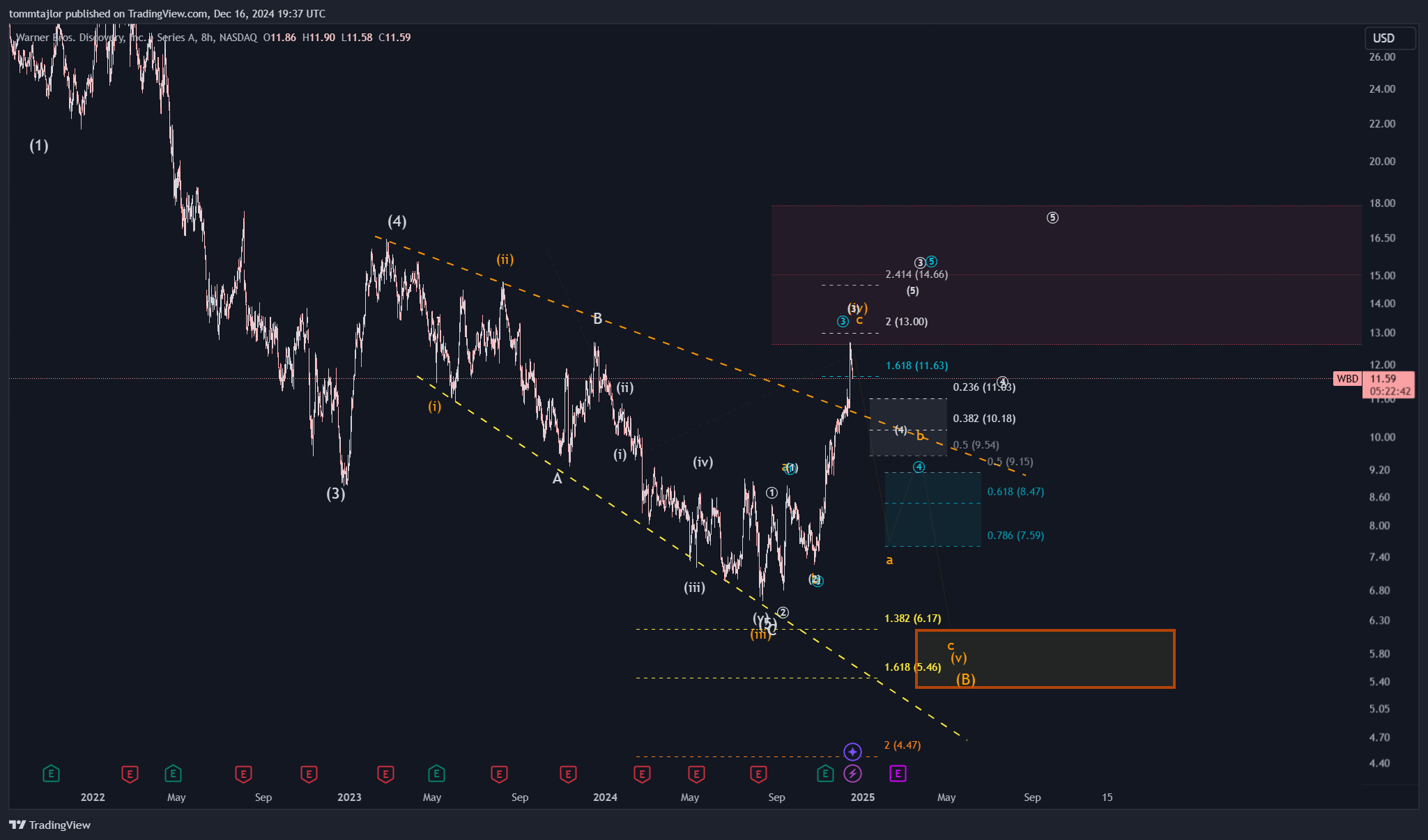Click the red earnings marker just left of Sep 2022

243,773
